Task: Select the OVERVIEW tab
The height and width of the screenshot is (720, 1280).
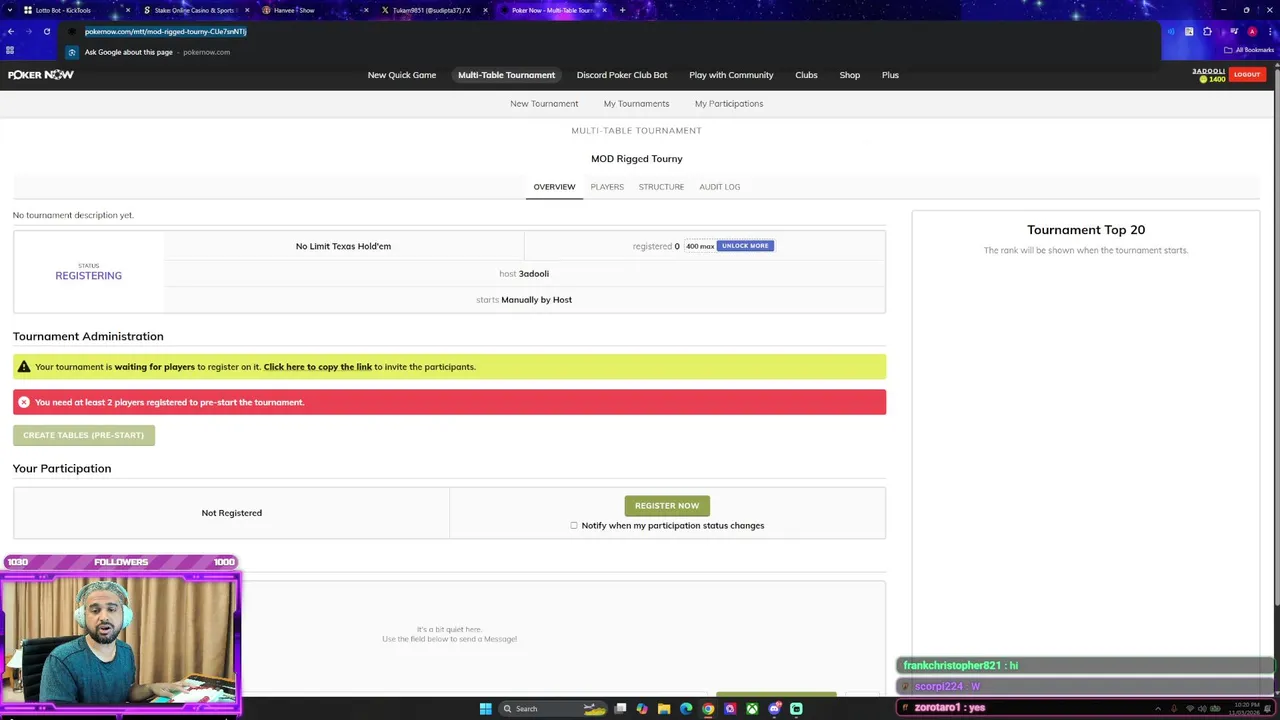Action: click(554, 187)
